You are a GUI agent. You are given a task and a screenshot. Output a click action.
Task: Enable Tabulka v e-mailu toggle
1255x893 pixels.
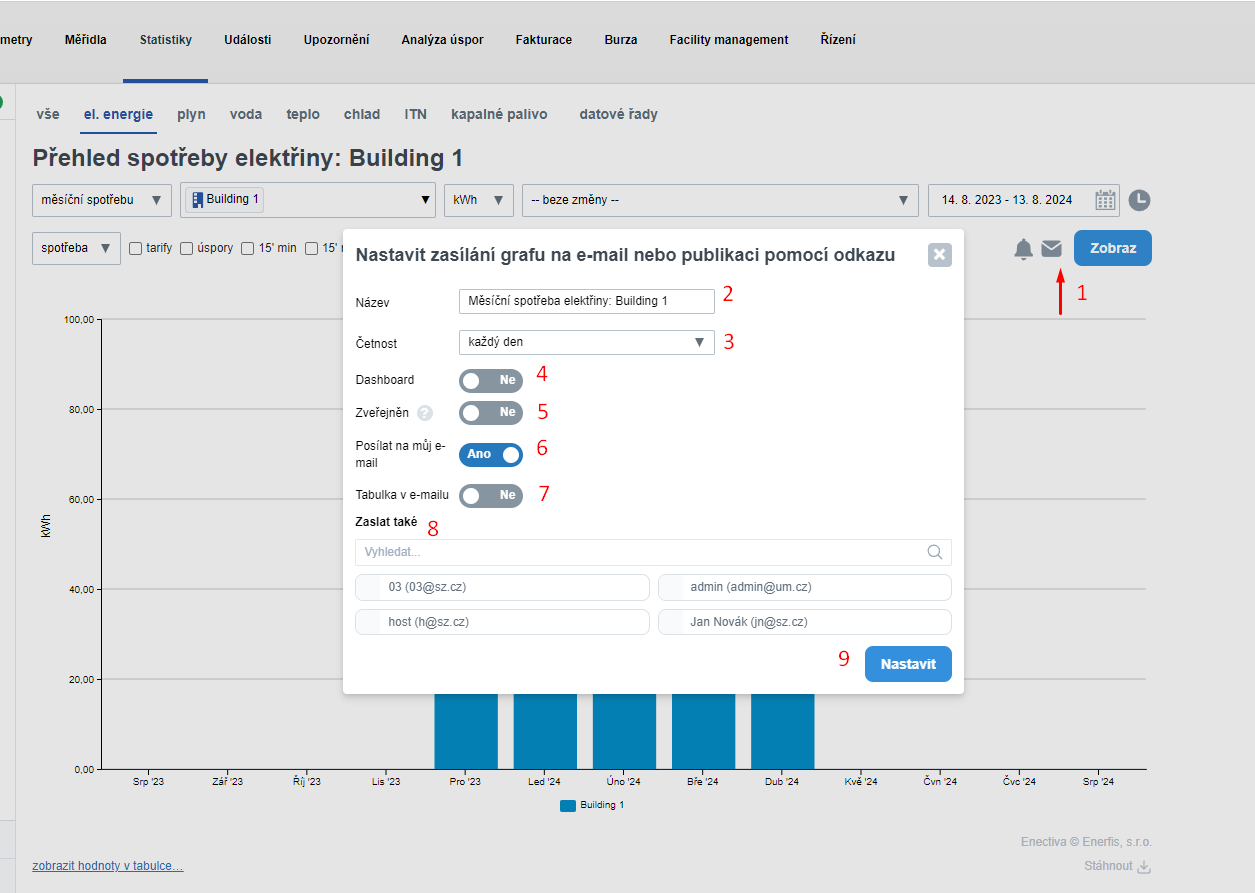click(490, 495)
